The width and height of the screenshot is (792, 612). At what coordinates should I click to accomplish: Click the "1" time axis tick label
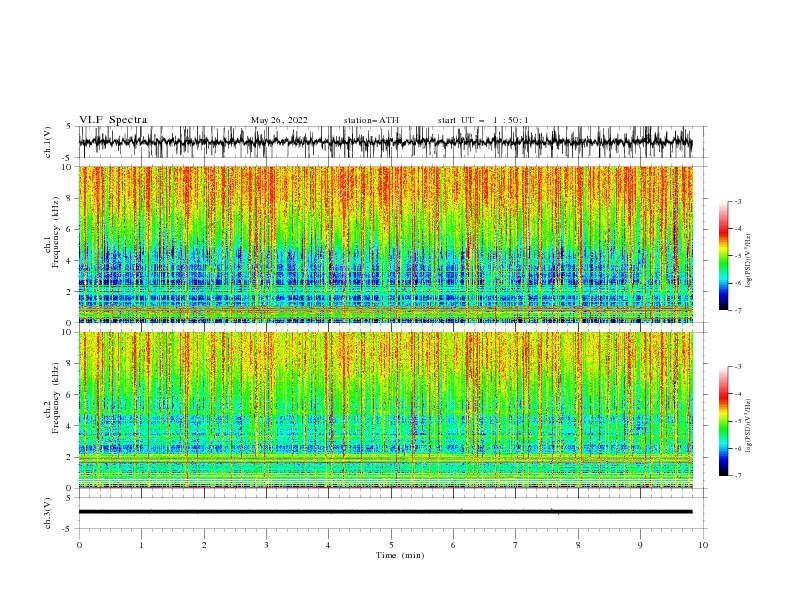point(141,545)
